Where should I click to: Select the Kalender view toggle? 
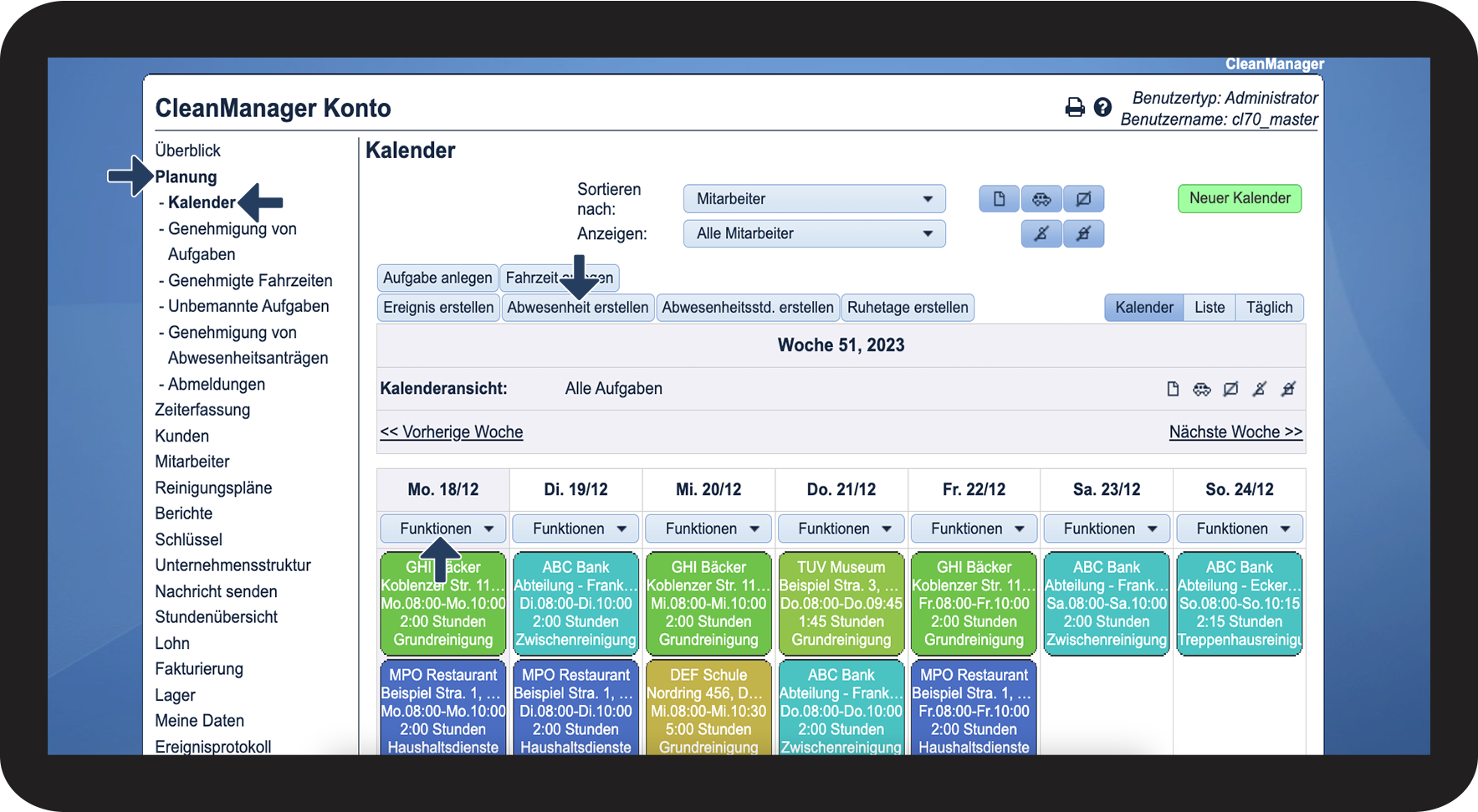(x=1144, y=308)
